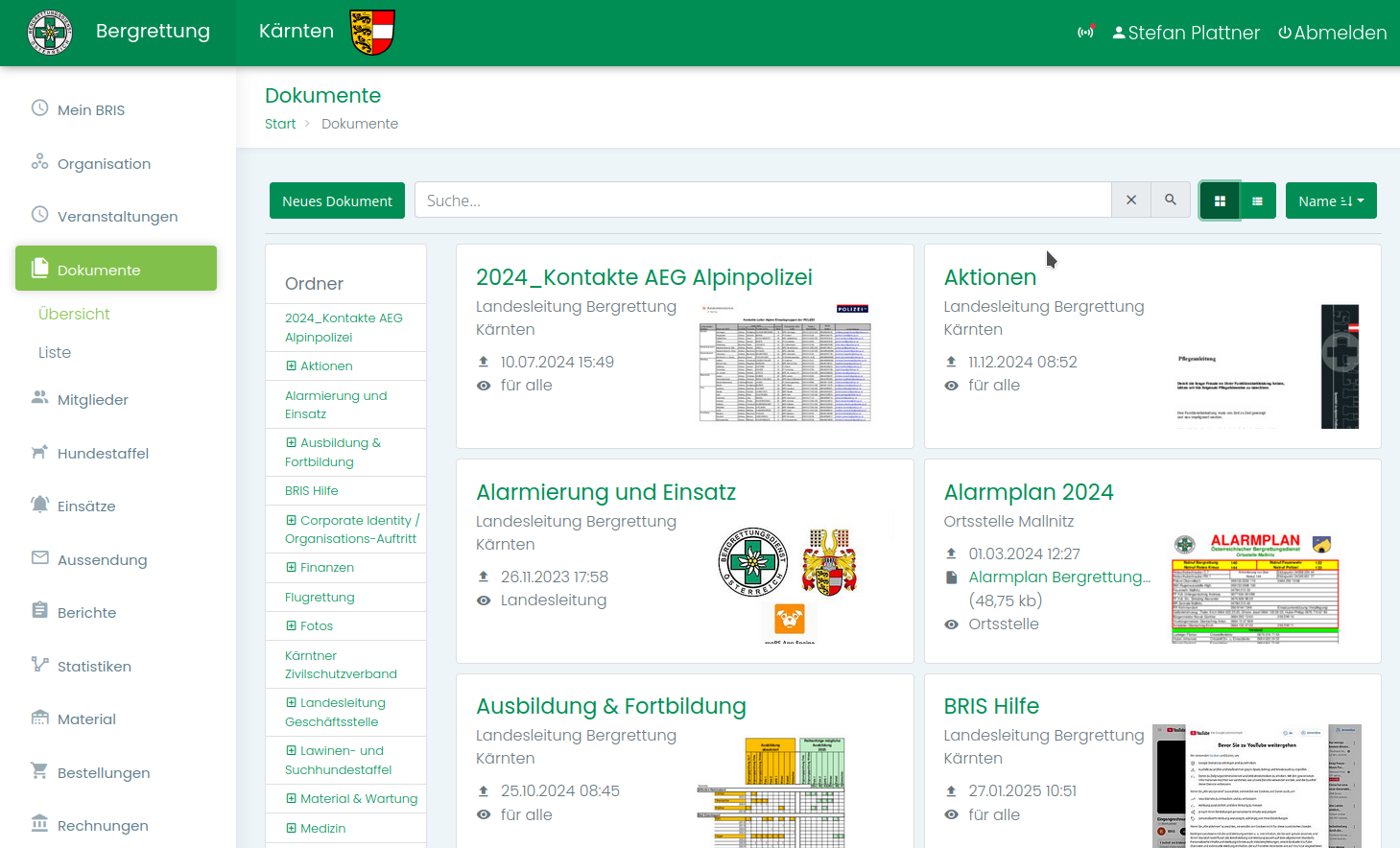Click the broadcast signal status icon

click(1085, 33)
